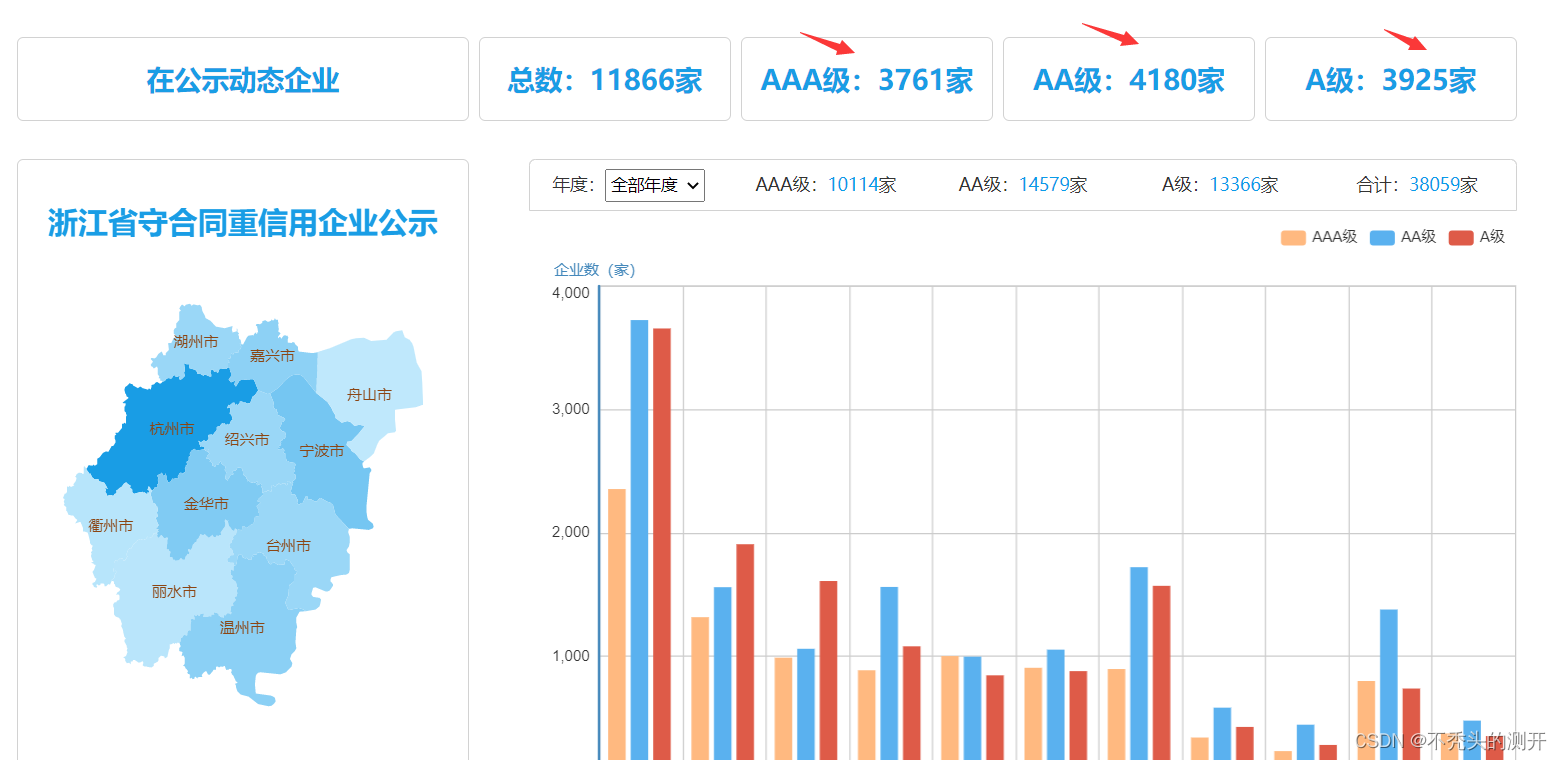Click the 总数：11866家 card
Image resolution: width=1562 pixels, height=760 pixels.
(605, 79)
